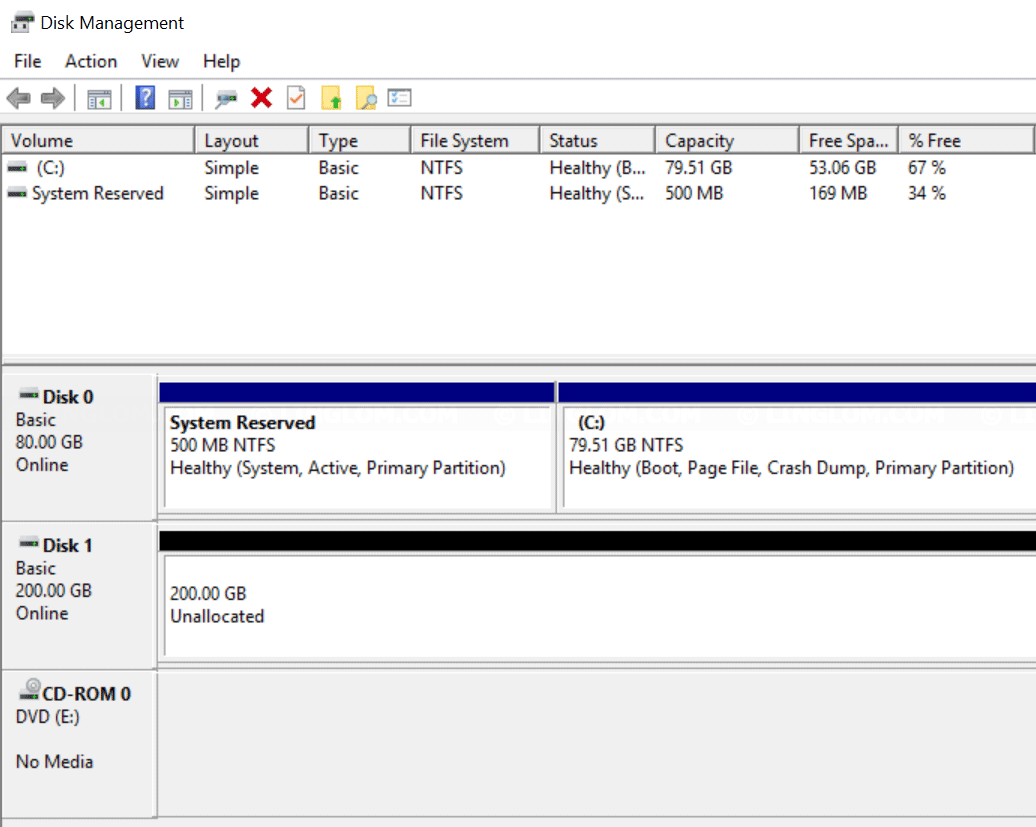The image size is (1036, 827).
Task: Click the No Media text
Action: tap(54, 762)
